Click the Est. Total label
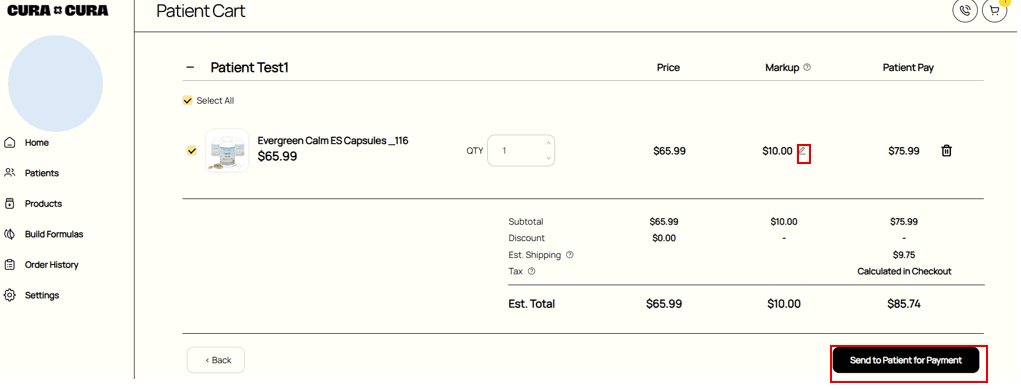The image size is (1021, 389). (532, 304)
